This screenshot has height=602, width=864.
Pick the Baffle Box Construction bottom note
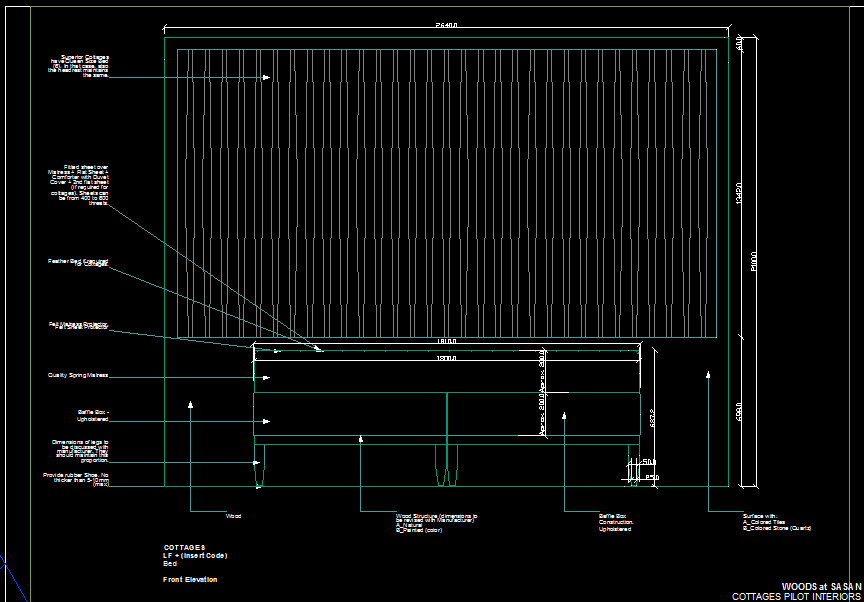click(x=616, y=522)
